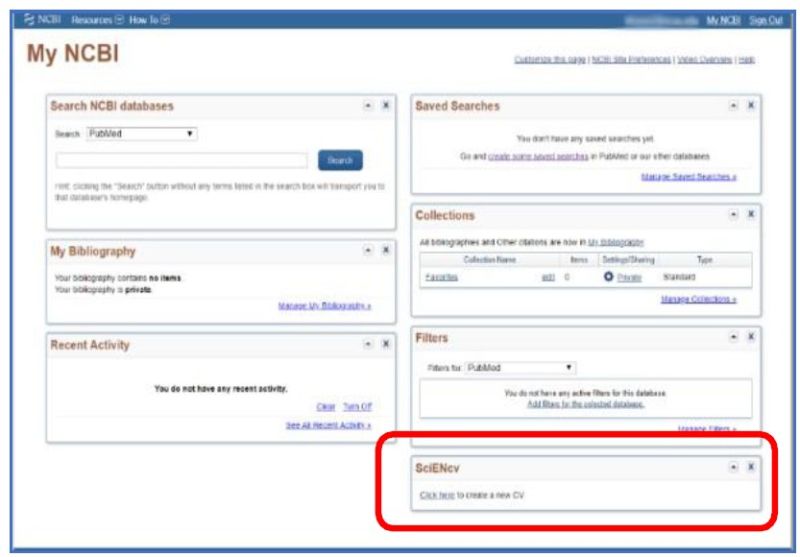This screenshot has width=800, height=557.
Task: Open NCBI Site Preferences link
Action: point(631,60)
